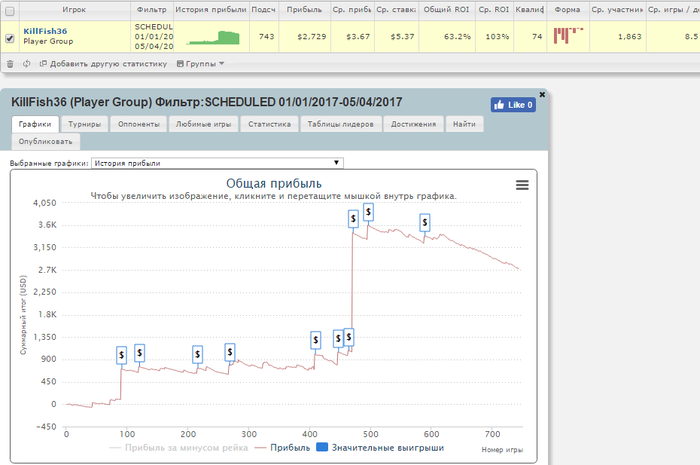The image size is (700, 465).
Task: Click the 'Общая прибыль' chart title
Action: point(274,183)
